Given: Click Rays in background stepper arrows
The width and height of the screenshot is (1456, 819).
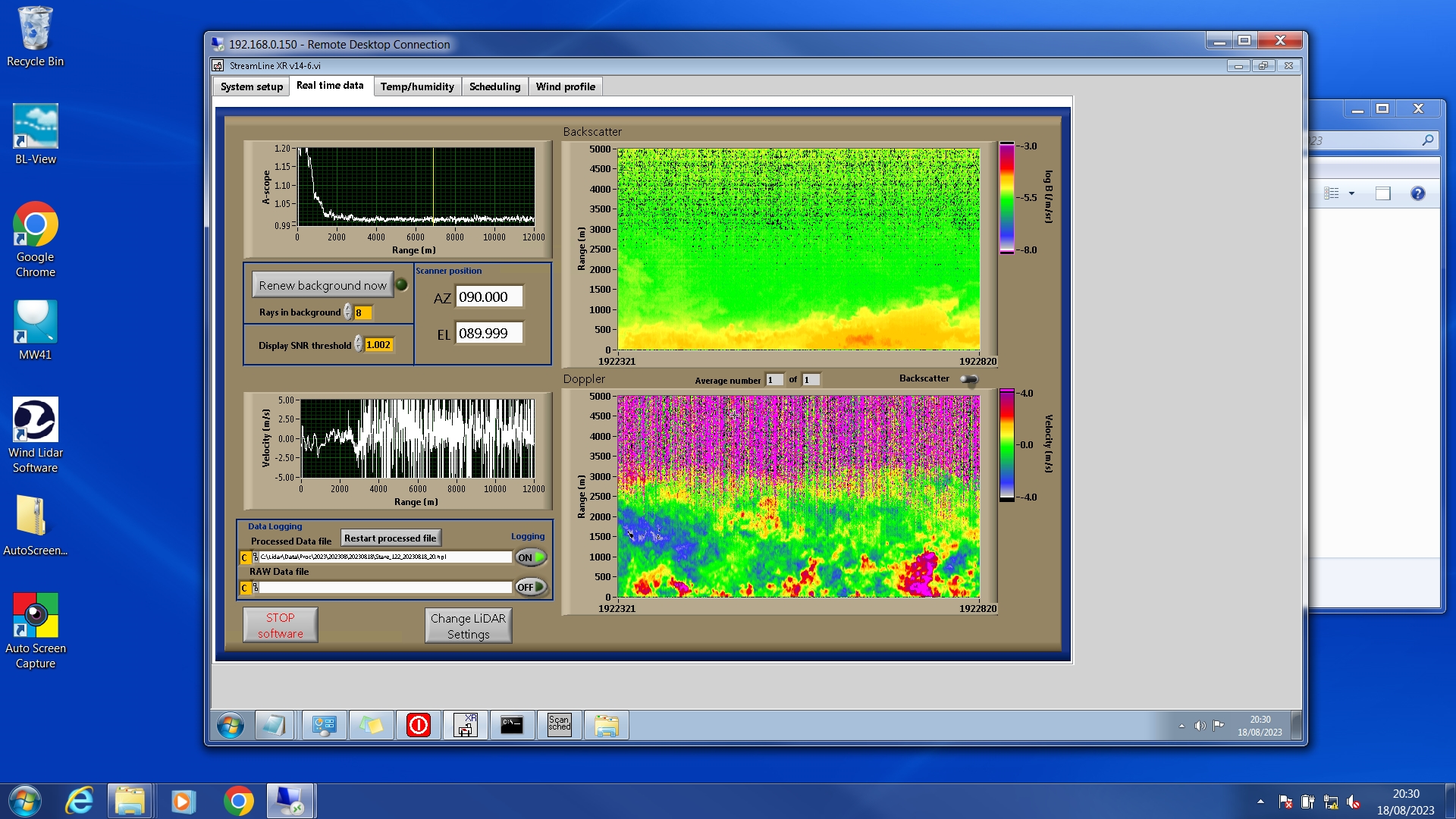Looking at the screenshot, I should click(x=348, y=312).
